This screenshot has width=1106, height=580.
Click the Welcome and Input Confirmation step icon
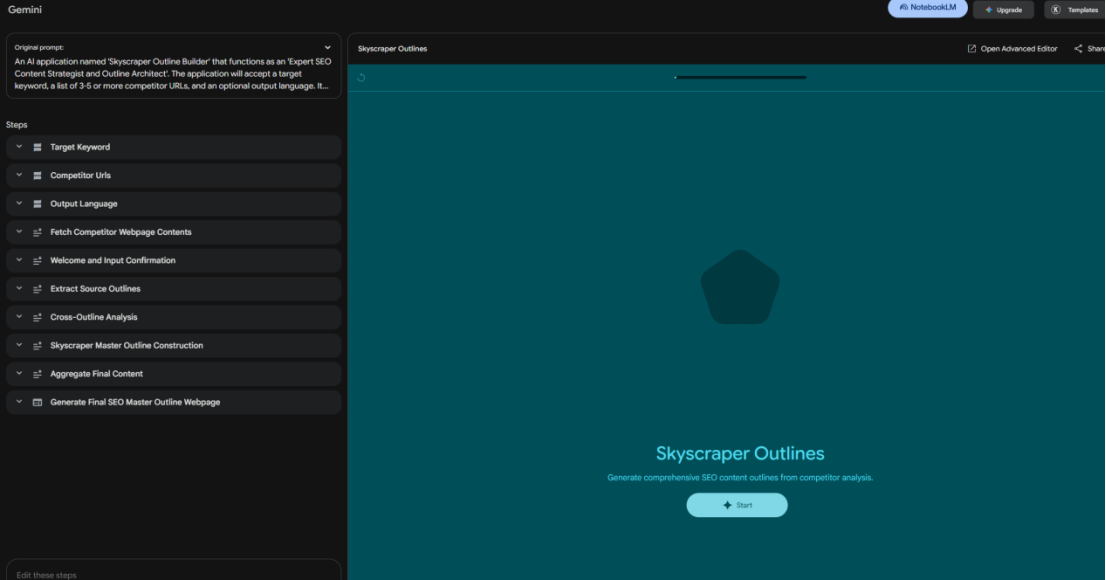click(37, 260)
